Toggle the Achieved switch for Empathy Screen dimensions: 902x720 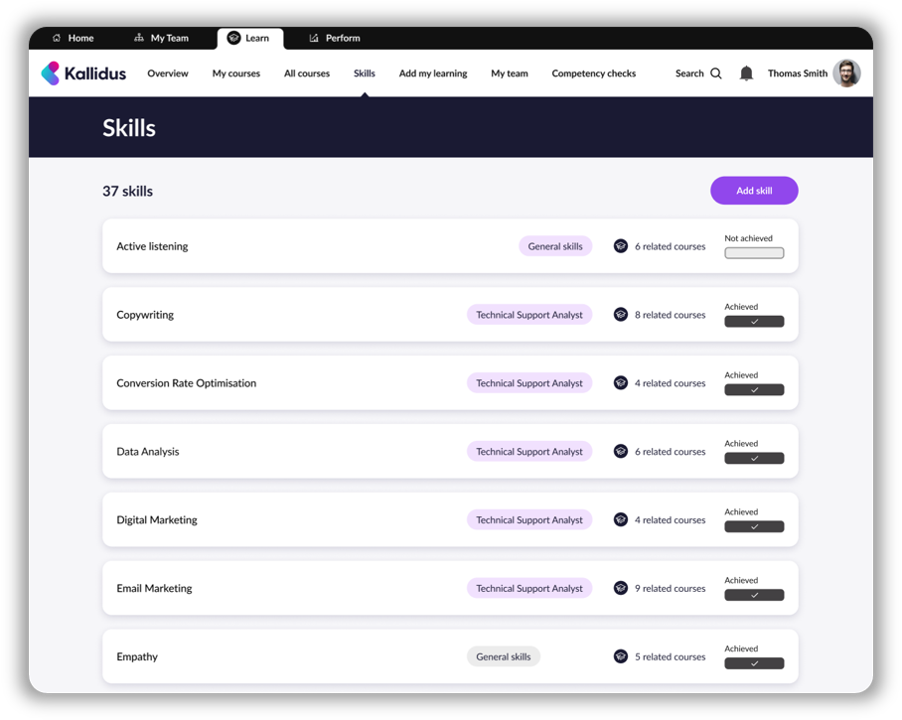[754, 663]
